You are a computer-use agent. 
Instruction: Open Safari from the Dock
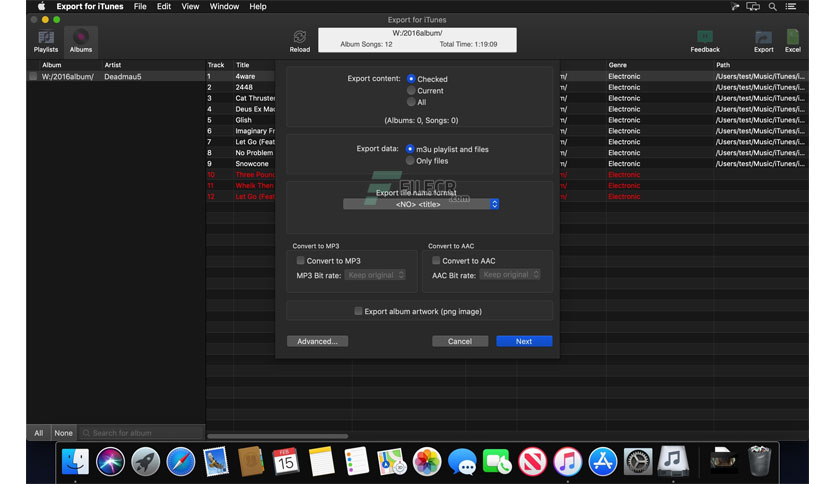pos(181,461)
